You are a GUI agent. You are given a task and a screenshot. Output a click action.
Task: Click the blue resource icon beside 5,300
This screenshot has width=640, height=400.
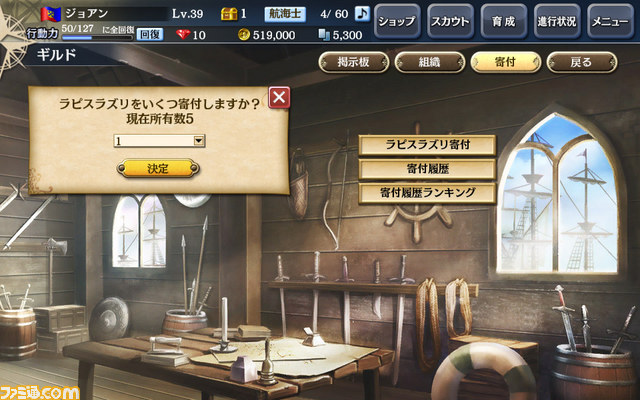click(324, 35)
